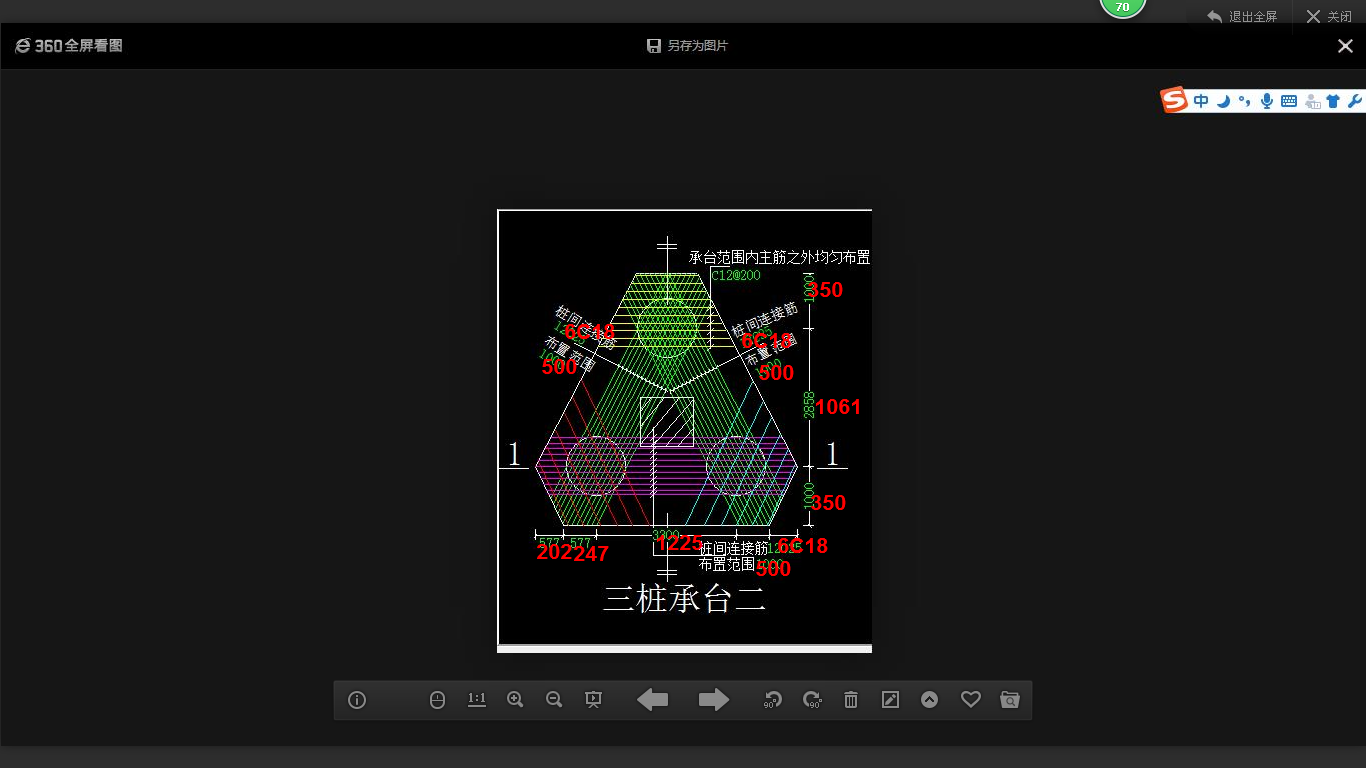
Task: Start the slideshow presentation icon
Action: point(593,700)
